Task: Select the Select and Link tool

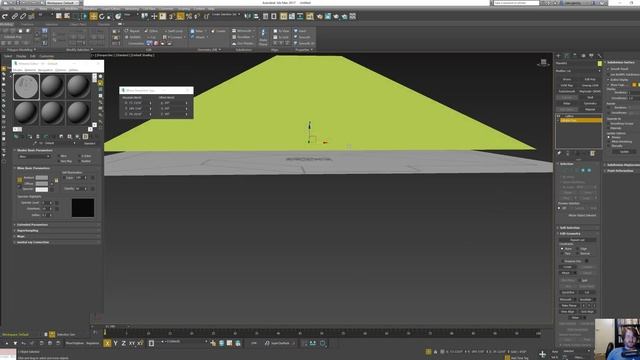Action: (x=14, y=16)
